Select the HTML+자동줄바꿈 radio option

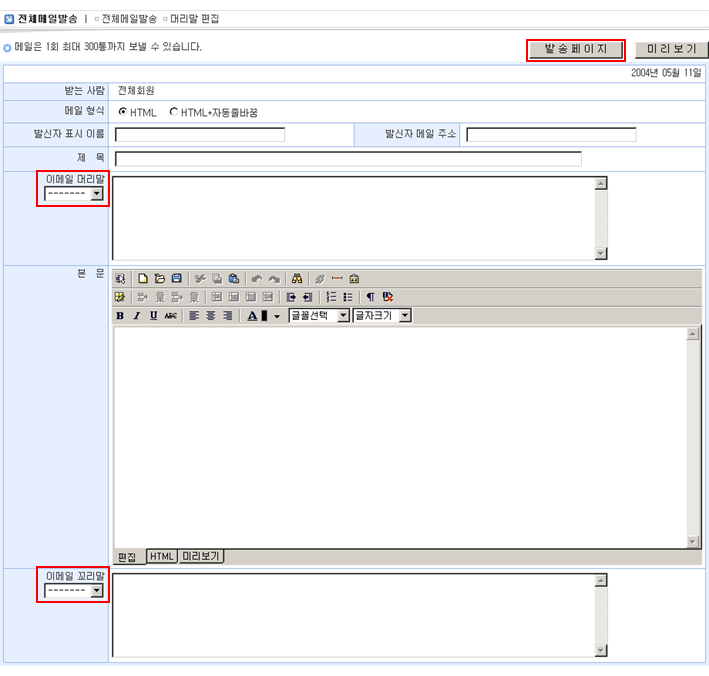[174, 112]
